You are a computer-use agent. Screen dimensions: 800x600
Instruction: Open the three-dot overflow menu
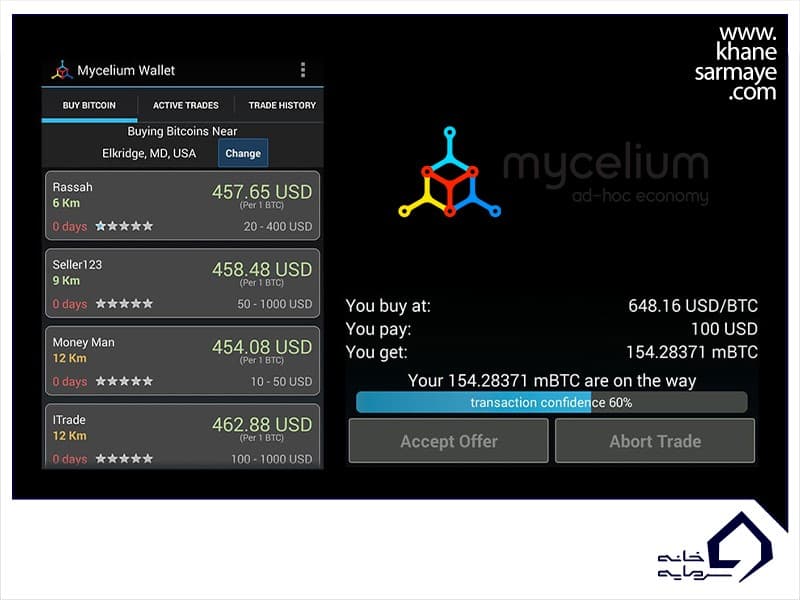click(303, 70)
